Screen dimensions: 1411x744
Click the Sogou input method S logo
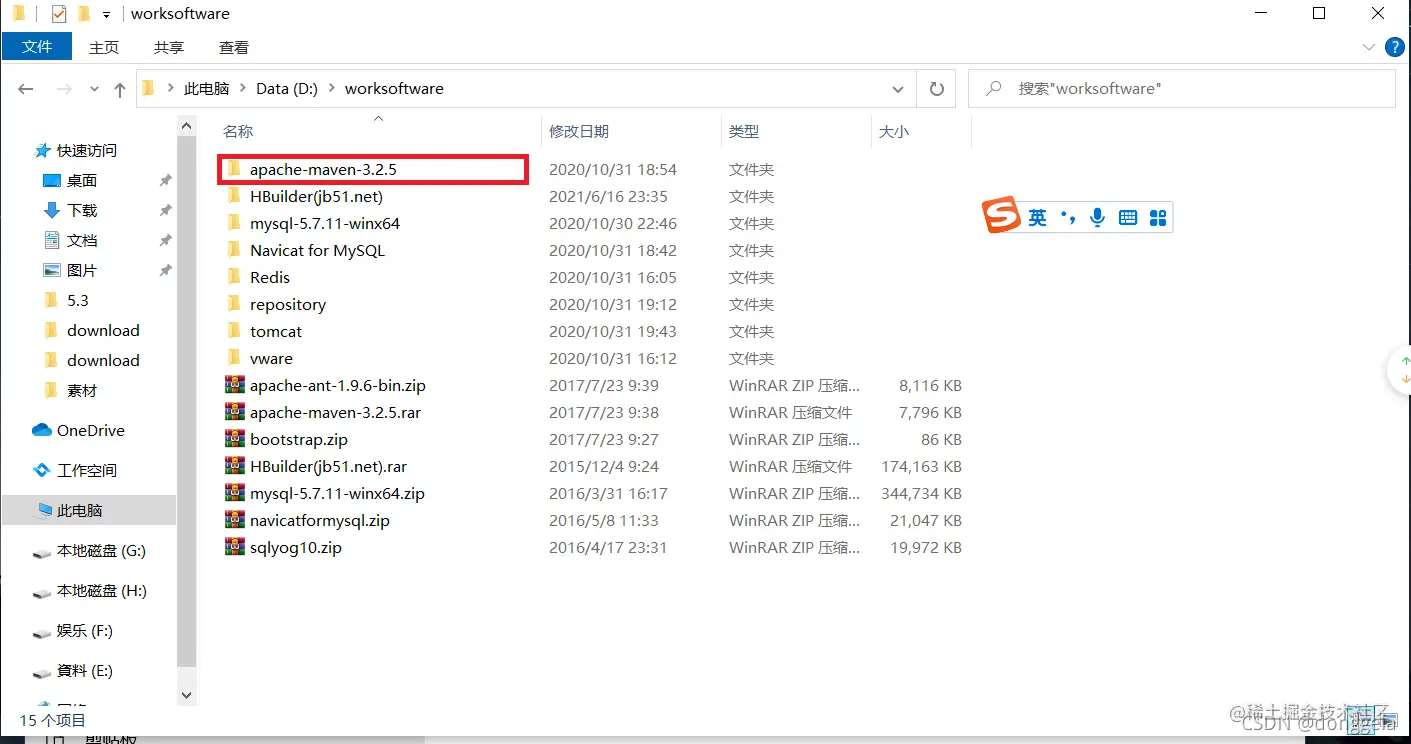coord(1001,215)
